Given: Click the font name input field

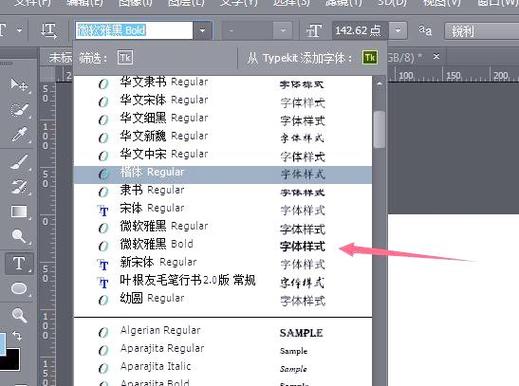Looking at the screenshot, I should coord(134,31).
